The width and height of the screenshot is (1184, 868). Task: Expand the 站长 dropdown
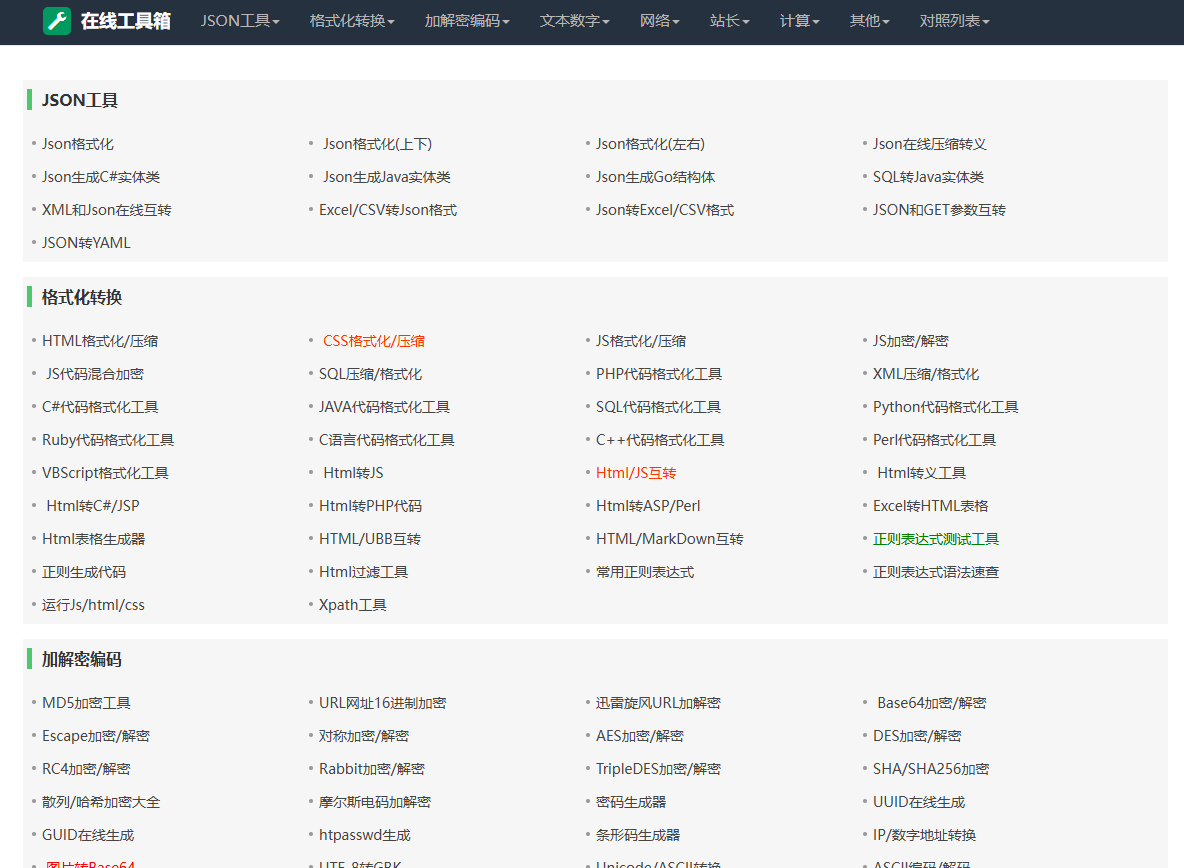coord(730,21)
